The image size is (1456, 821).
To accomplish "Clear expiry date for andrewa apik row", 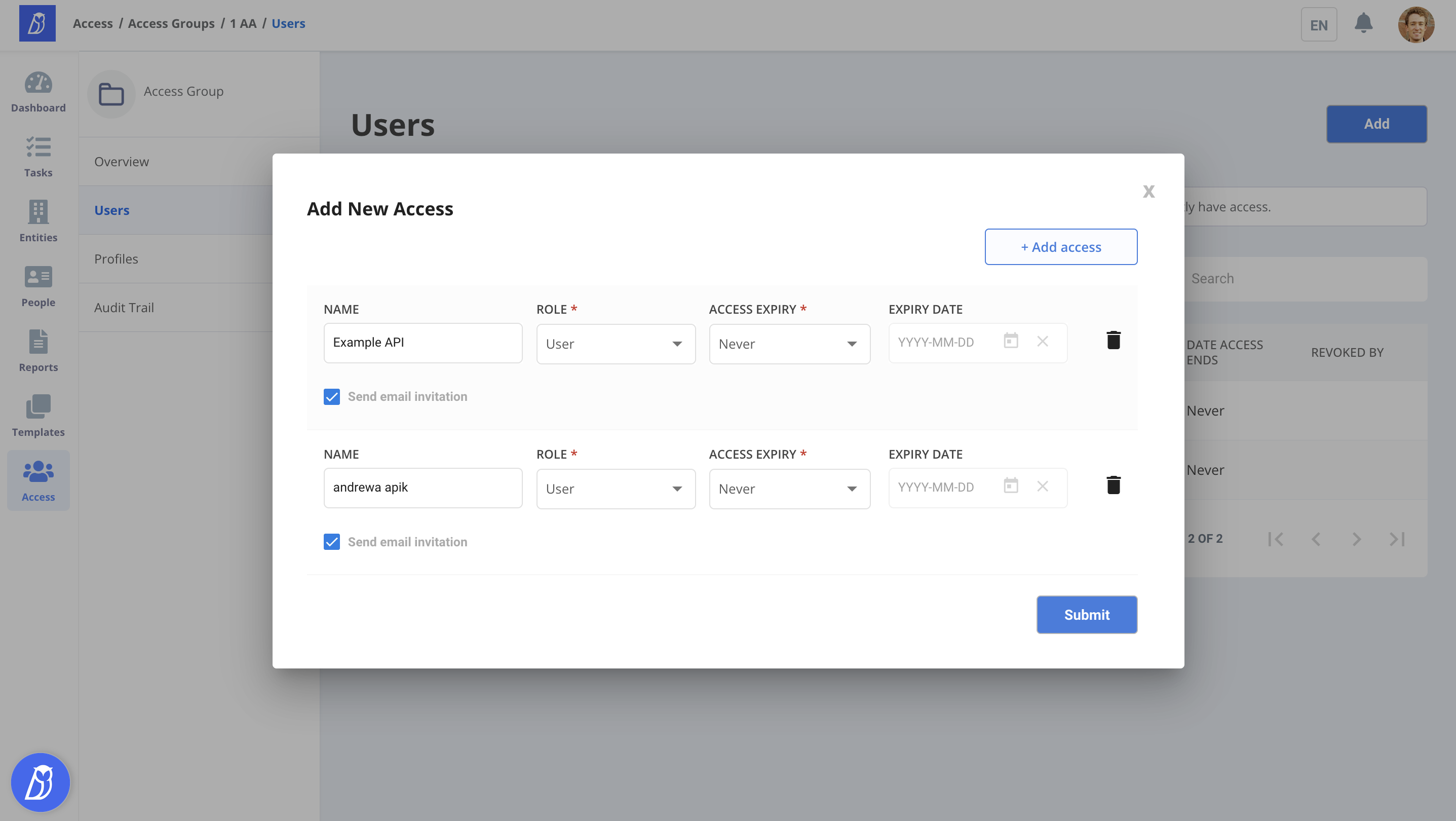I will (1042, 487).
